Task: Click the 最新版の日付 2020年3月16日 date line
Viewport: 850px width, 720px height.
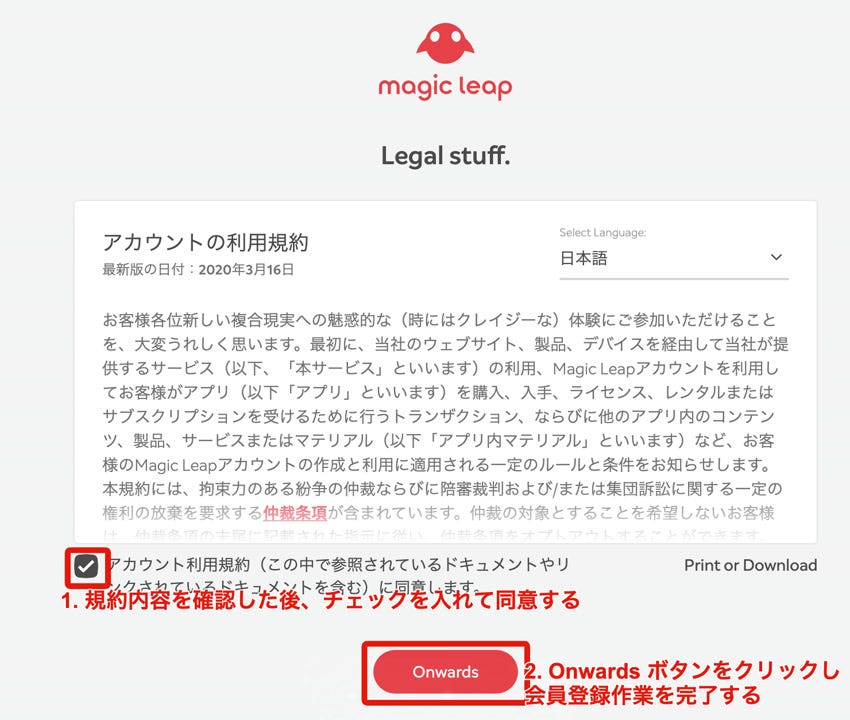Action: (198, 269)
